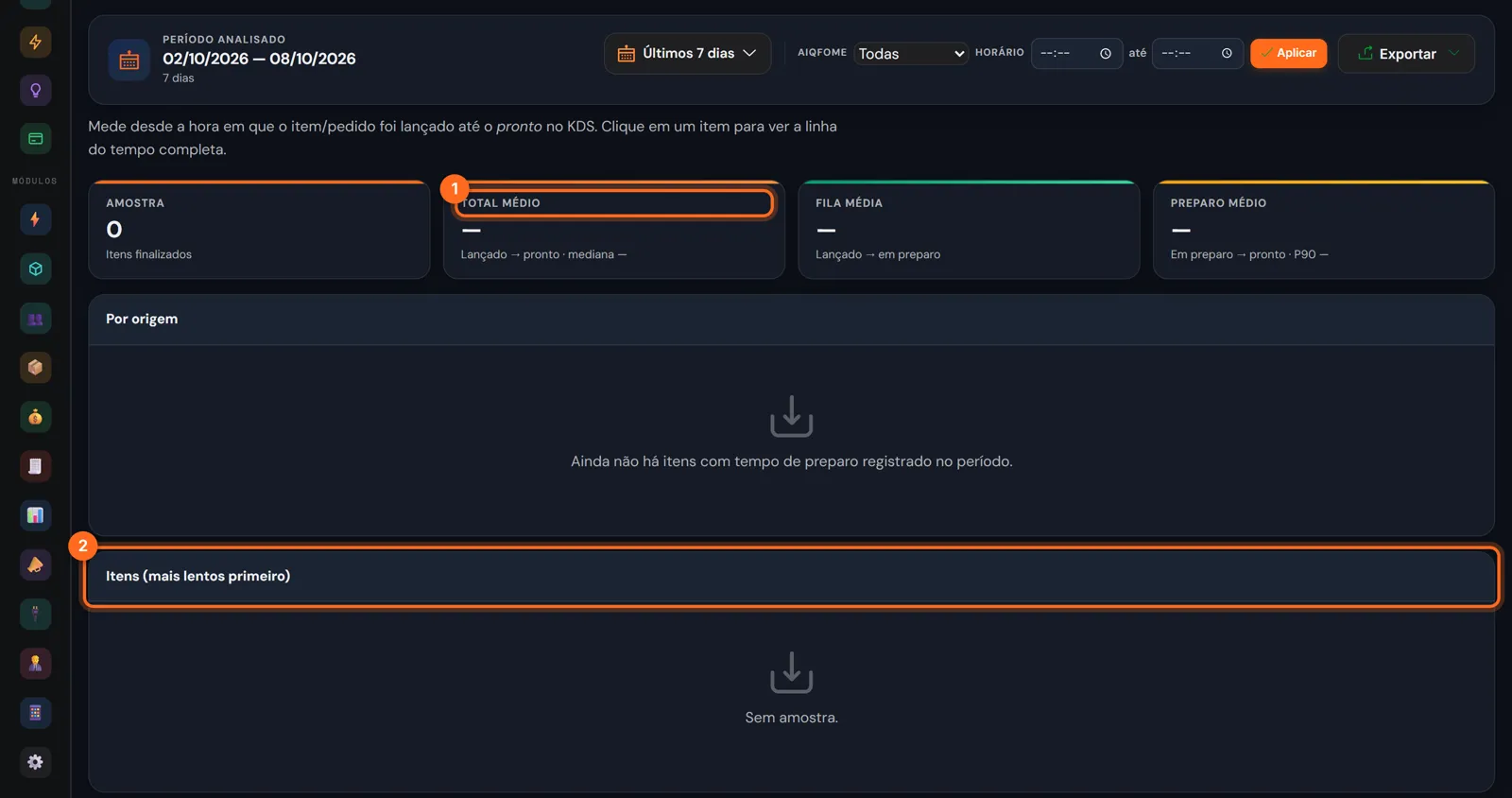Click the Ainda não há itens message
The width and height of the screenshot is (1512, 798).
point(791,461)
